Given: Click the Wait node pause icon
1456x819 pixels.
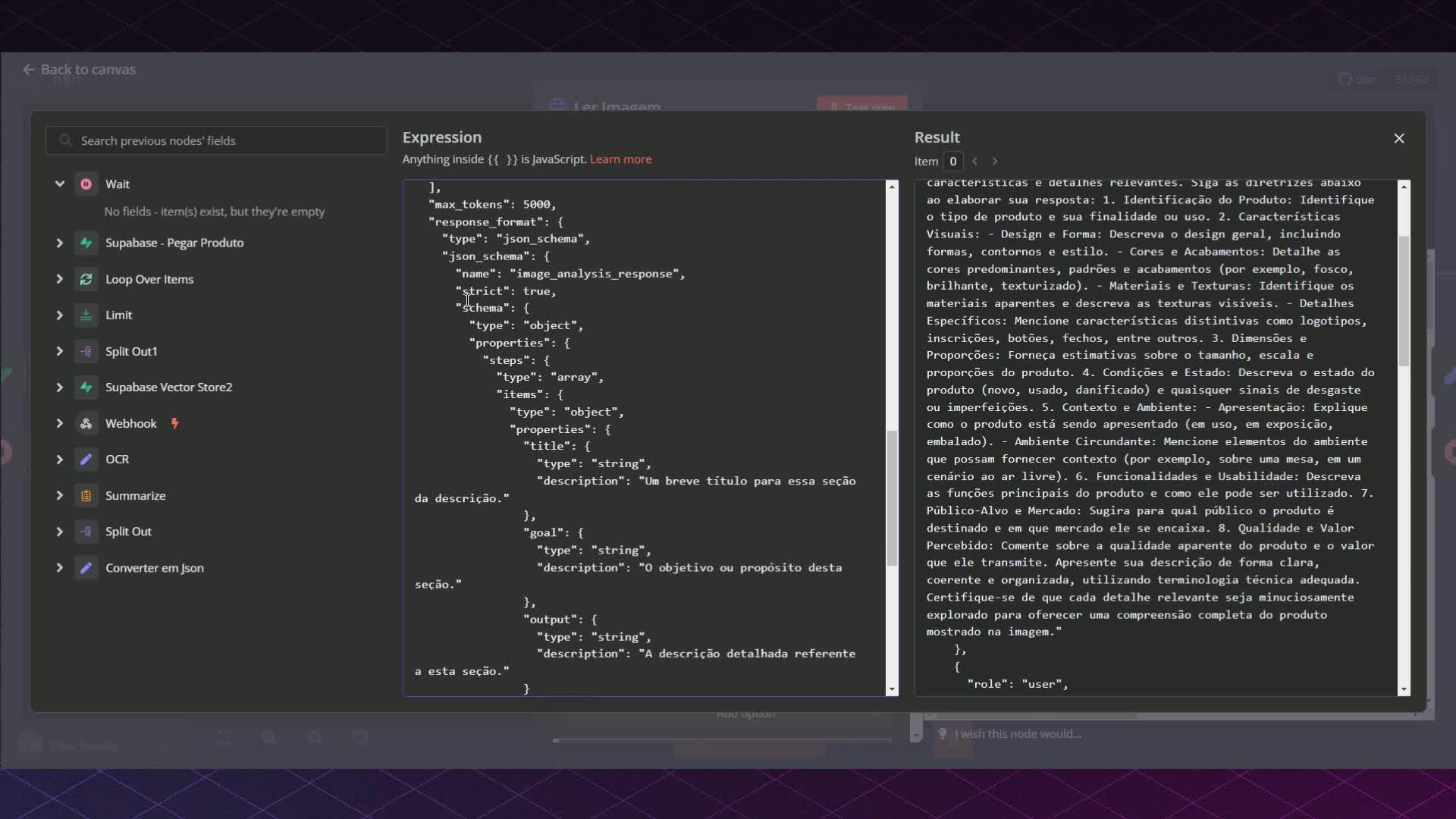Looking at the screenshot, I should point(86,184).
